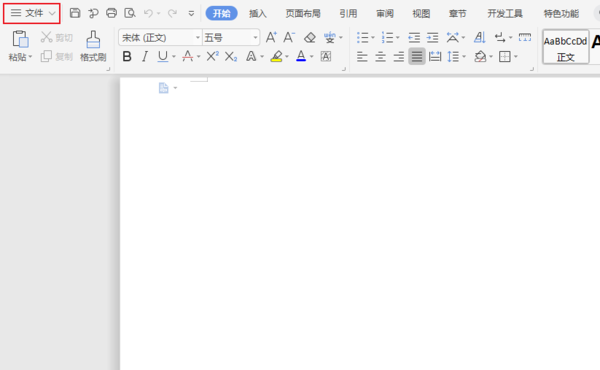Click the borders grid icon
600x370 pixels.
click(505, 57)
